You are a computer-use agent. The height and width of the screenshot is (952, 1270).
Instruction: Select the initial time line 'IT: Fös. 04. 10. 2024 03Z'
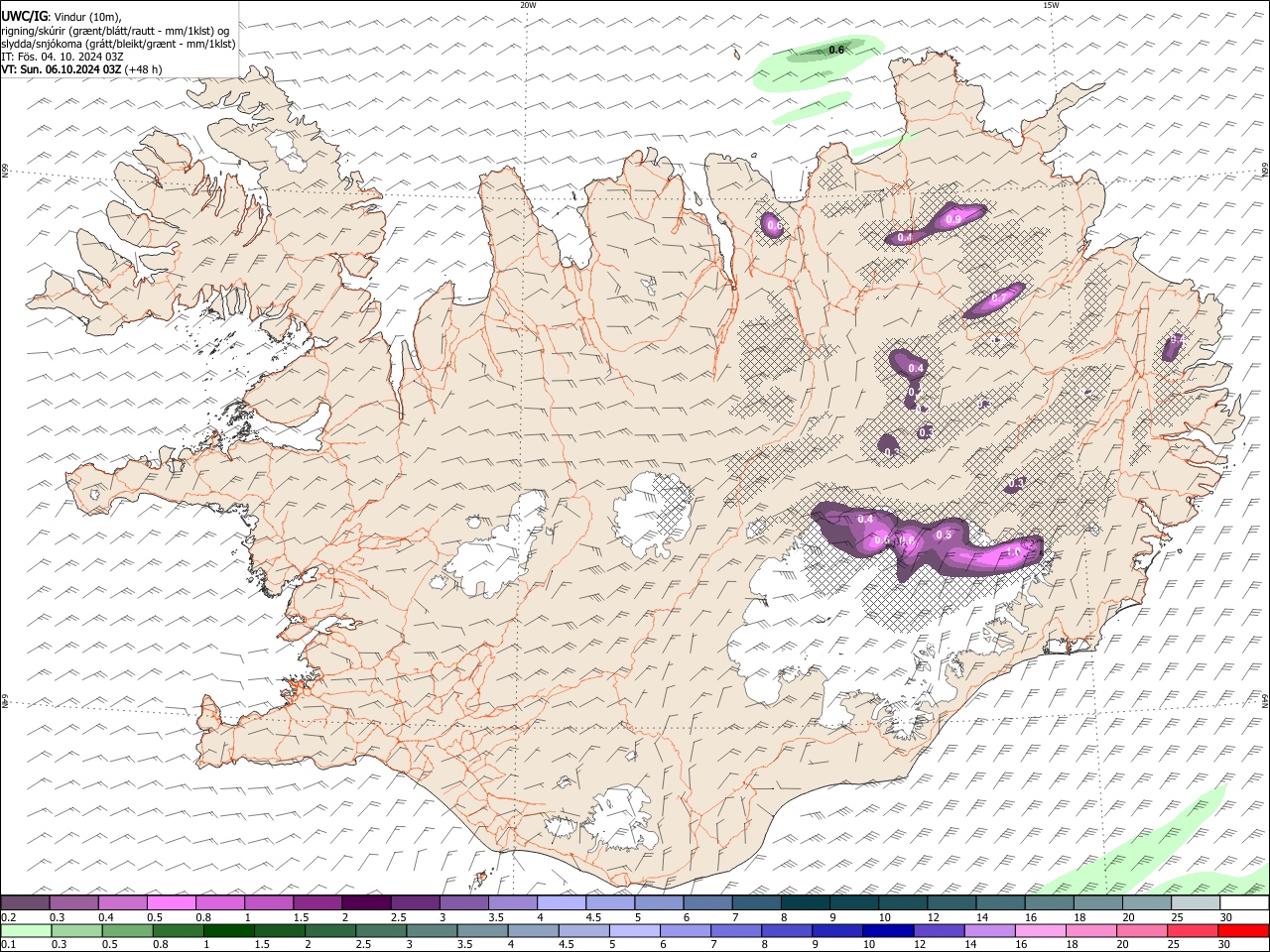coord(62,57)
